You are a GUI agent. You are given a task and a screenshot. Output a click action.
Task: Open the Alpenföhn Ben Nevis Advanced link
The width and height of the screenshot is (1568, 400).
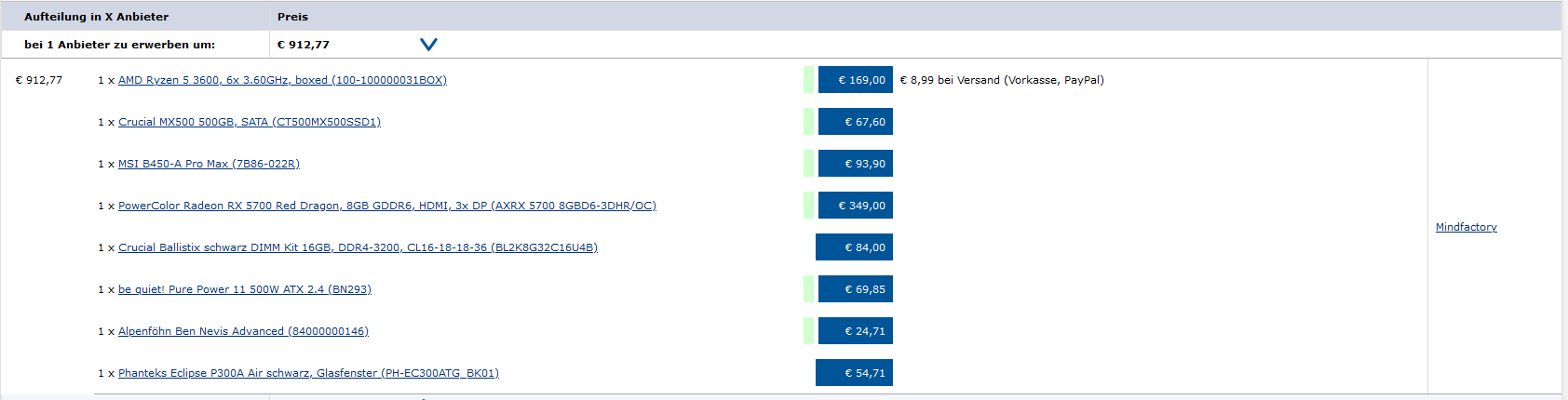coord(243,331)
